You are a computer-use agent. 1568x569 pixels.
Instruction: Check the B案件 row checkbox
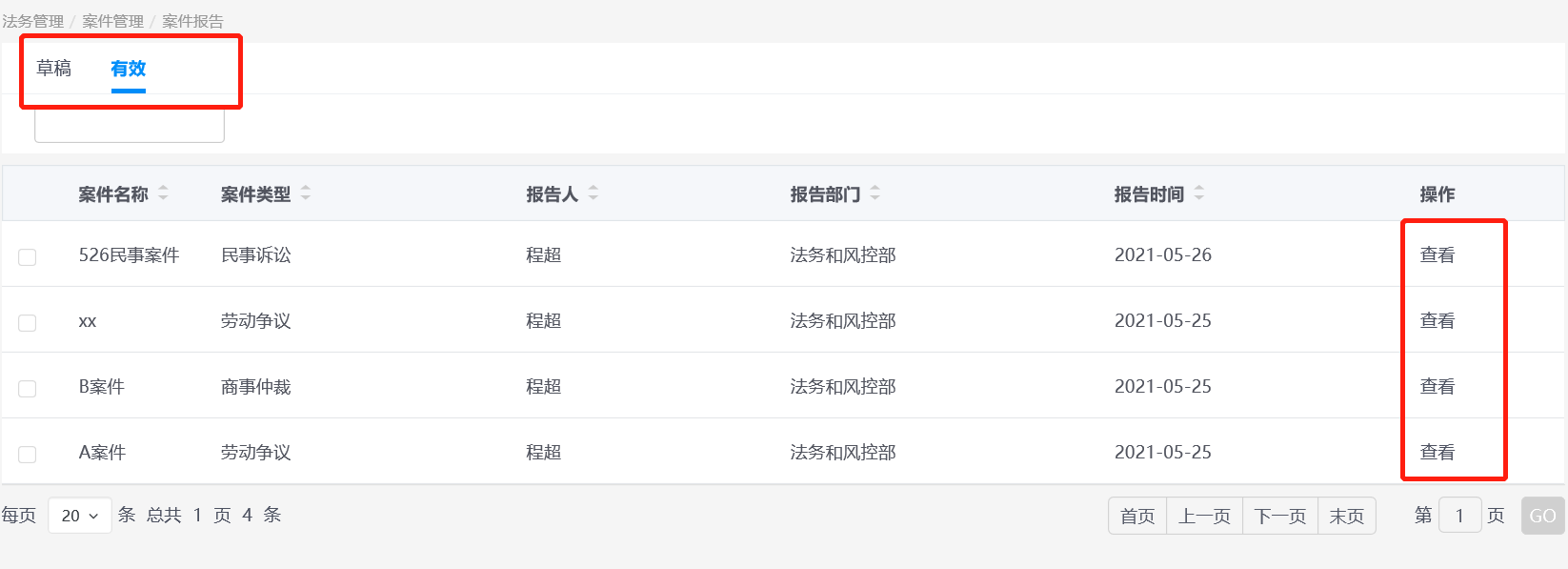[x=28, y=389]
